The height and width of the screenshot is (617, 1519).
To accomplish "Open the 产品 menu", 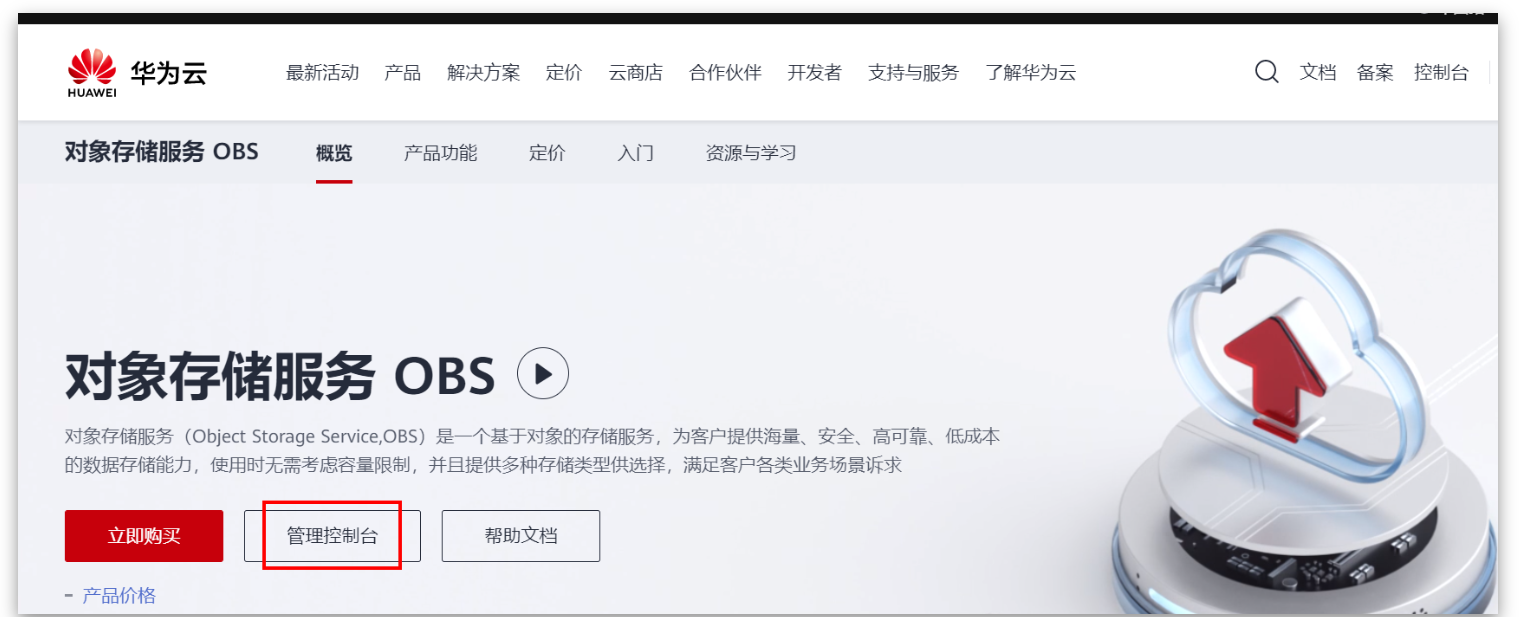I will tap(402, 73).
